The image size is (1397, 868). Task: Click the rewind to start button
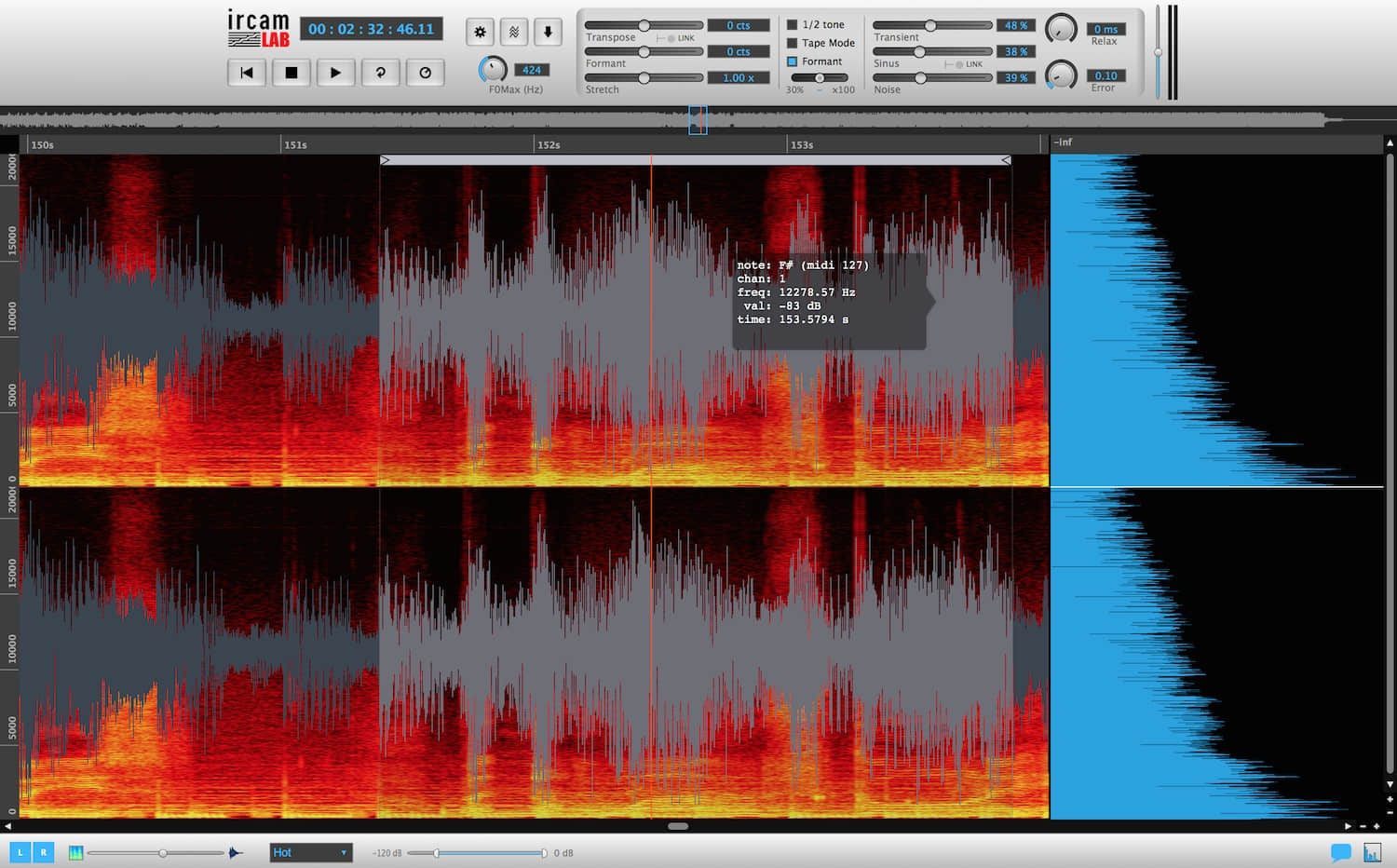point(247,73)
